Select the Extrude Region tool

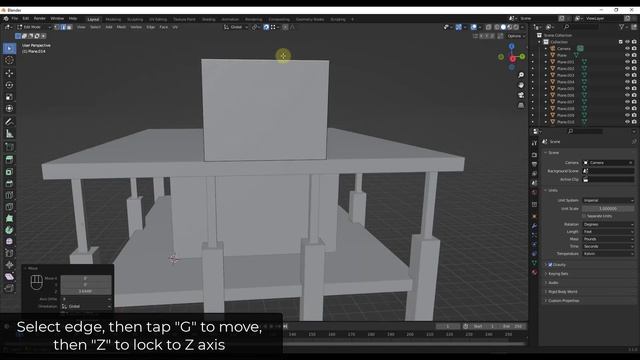(9, 160)
